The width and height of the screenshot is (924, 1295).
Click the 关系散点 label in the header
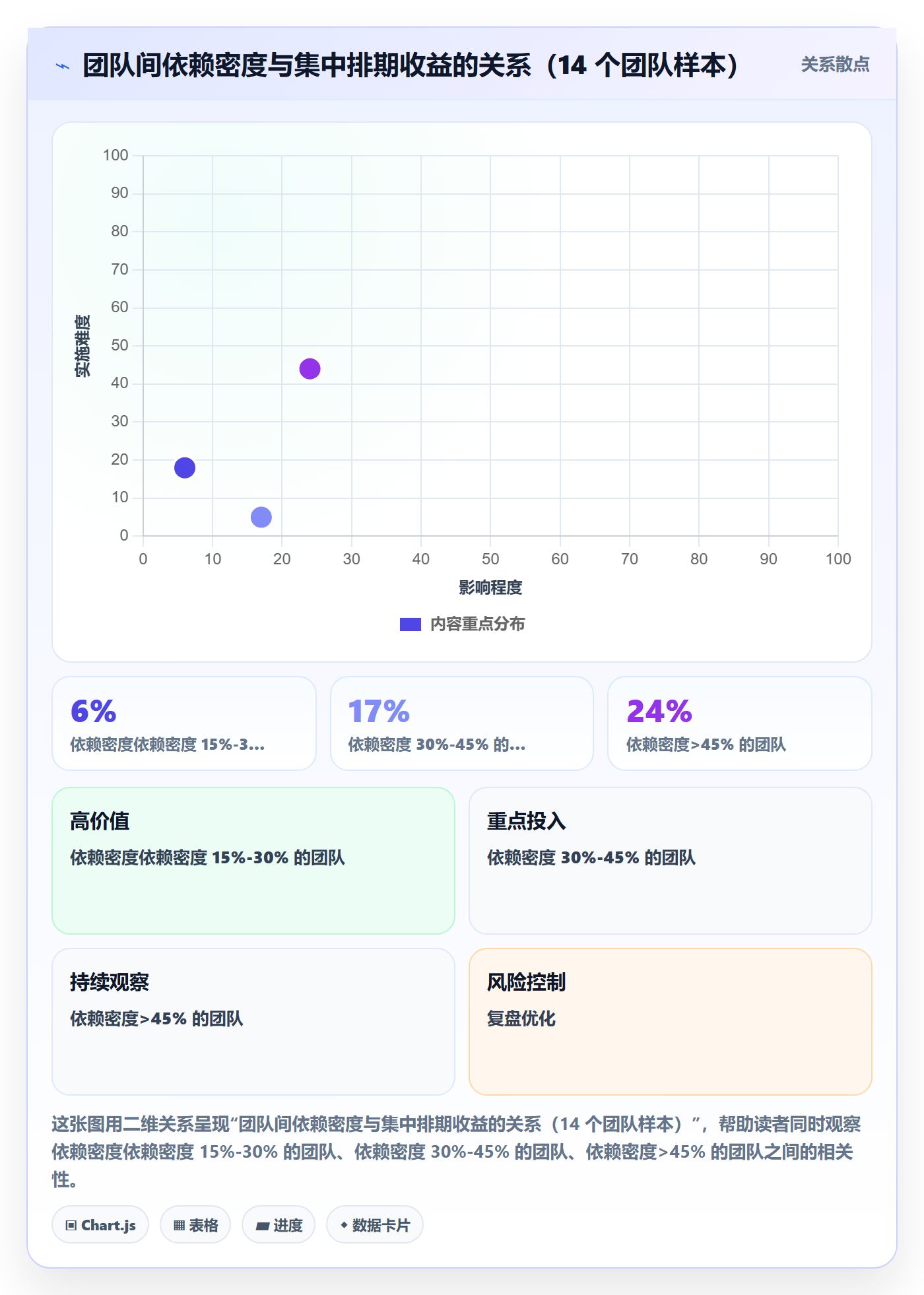coord(835,65)
